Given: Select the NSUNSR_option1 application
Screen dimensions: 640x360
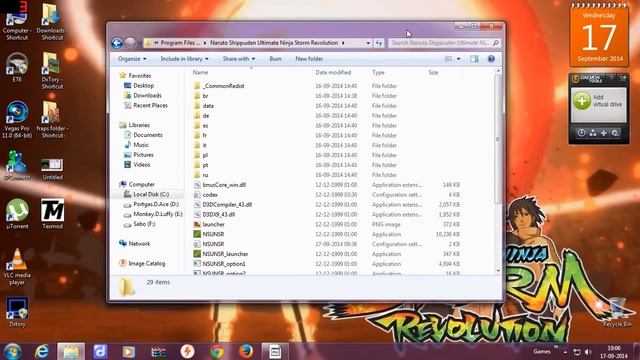Looking at the screenshot, I should coord(224,264).
